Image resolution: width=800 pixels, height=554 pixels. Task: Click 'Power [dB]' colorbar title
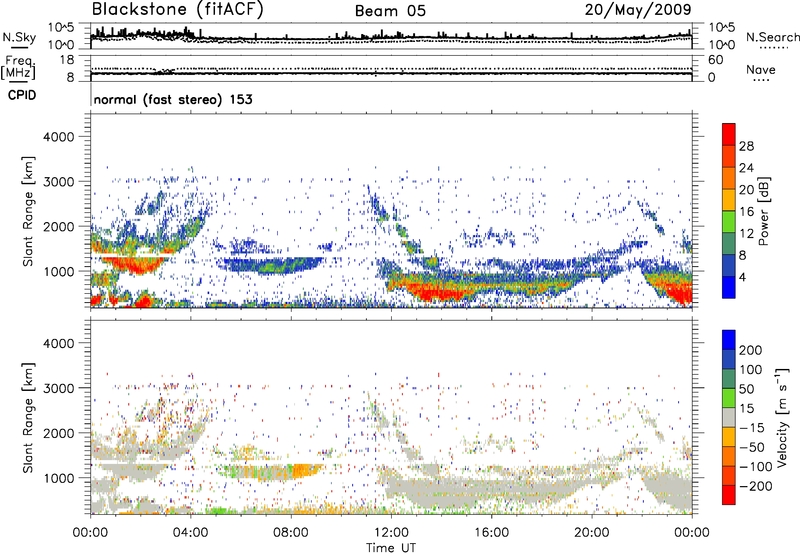pyautogui.click(x=764, y=211)
